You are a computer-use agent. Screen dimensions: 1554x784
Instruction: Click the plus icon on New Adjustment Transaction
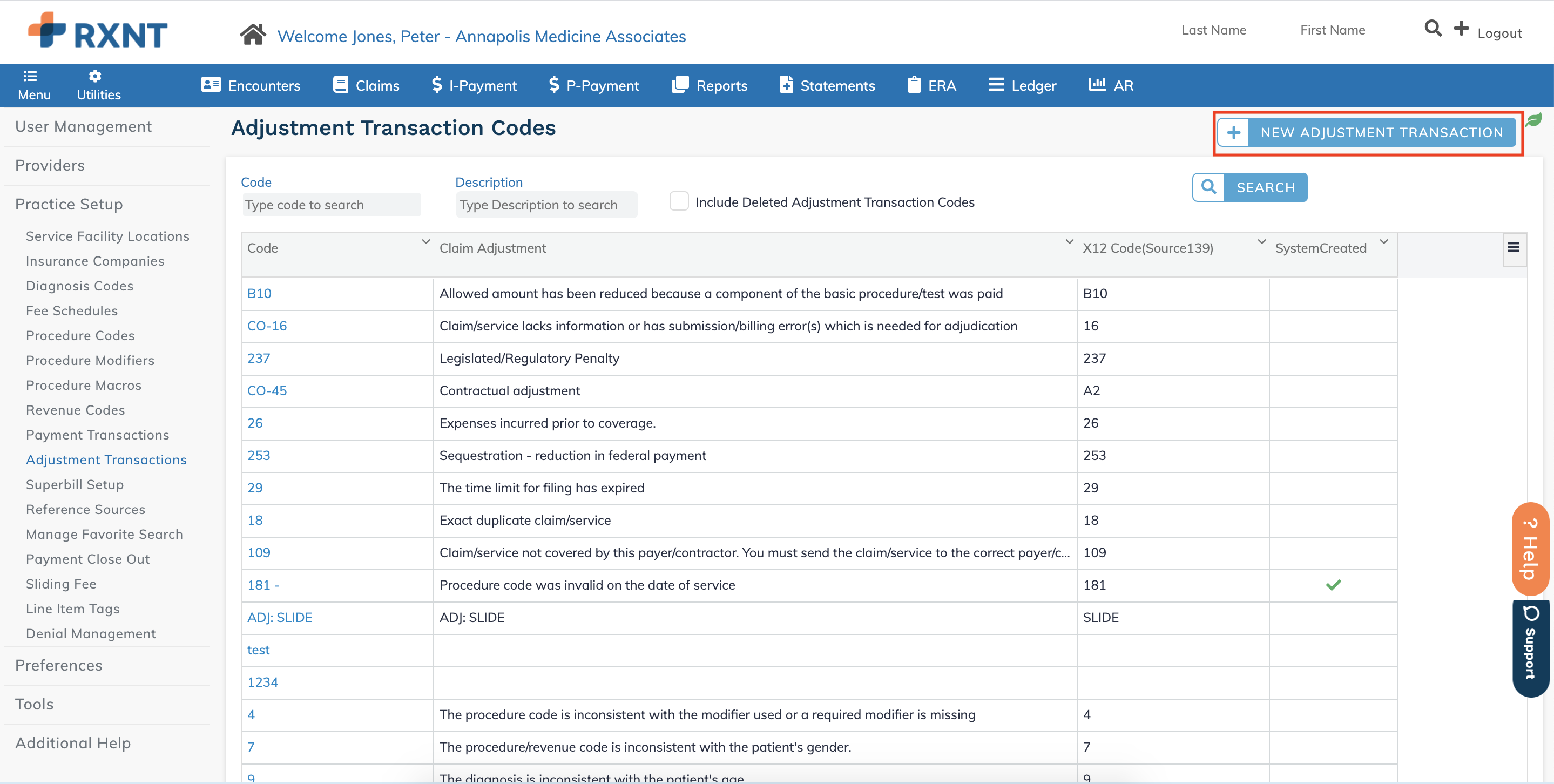point(1234,133)
